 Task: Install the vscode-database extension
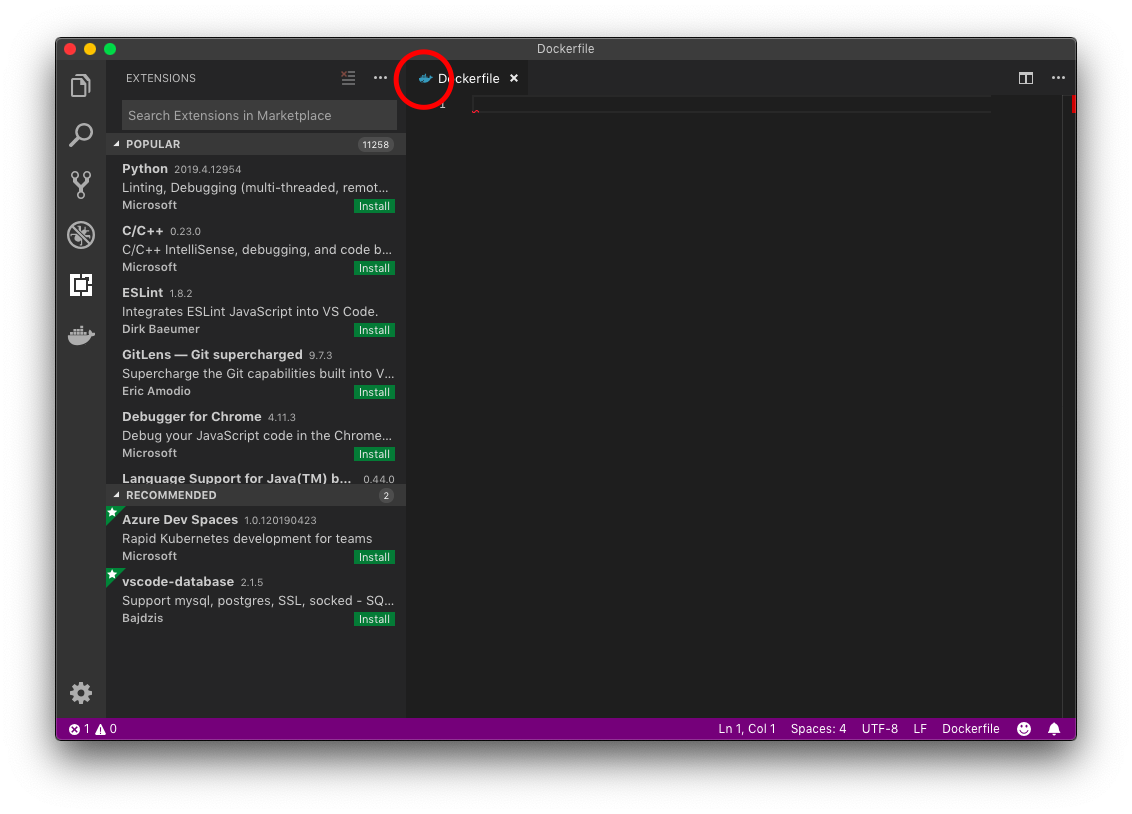click(x=374, y=619)
